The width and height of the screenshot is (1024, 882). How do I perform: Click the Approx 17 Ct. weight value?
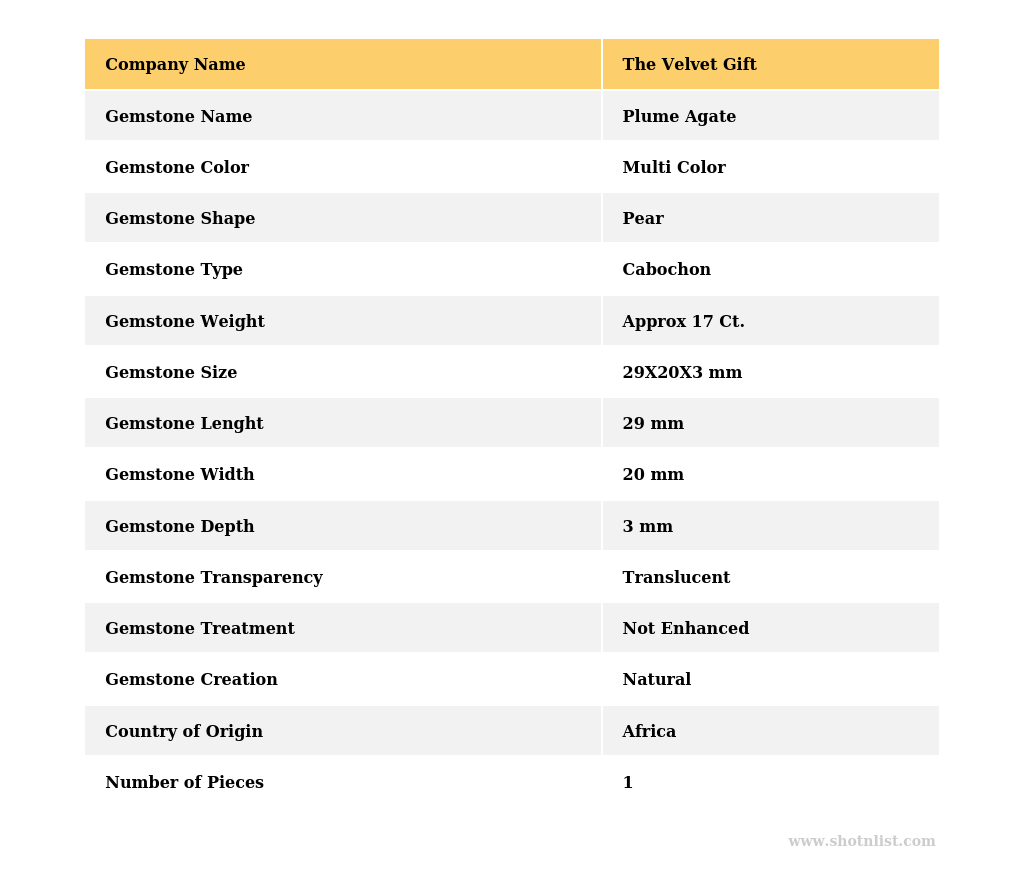click(683, 322)
